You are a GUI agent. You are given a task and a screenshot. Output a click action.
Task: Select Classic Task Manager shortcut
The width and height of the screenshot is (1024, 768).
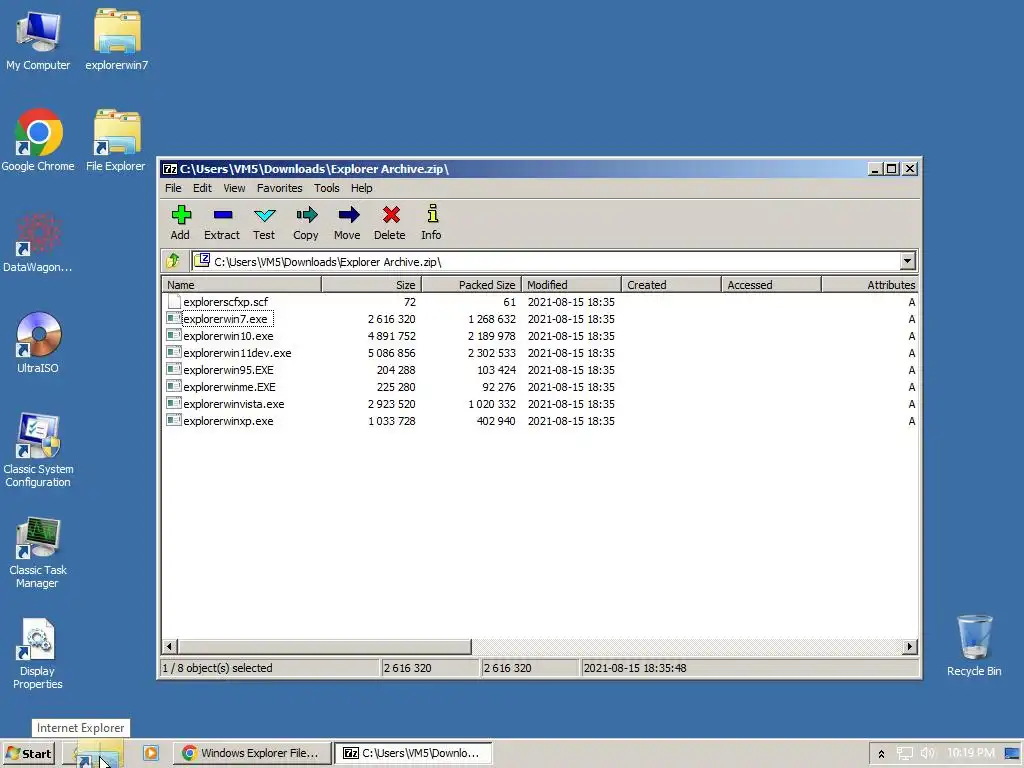pyautogui.click(x=38, y=552)
